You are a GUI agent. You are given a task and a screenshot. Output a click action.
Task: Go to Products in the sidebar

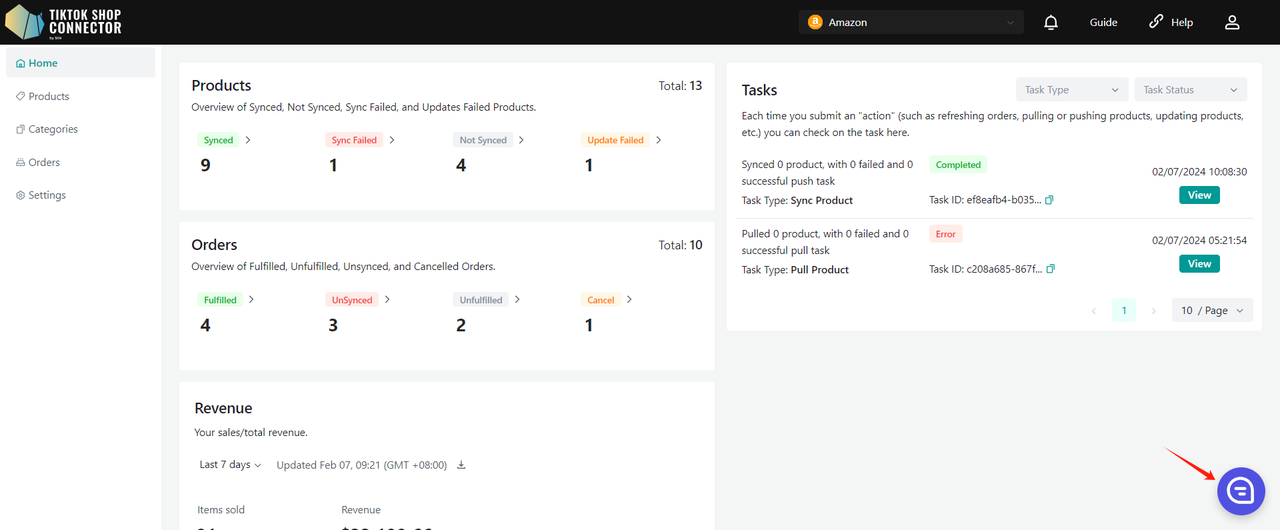tap(49, 96)
